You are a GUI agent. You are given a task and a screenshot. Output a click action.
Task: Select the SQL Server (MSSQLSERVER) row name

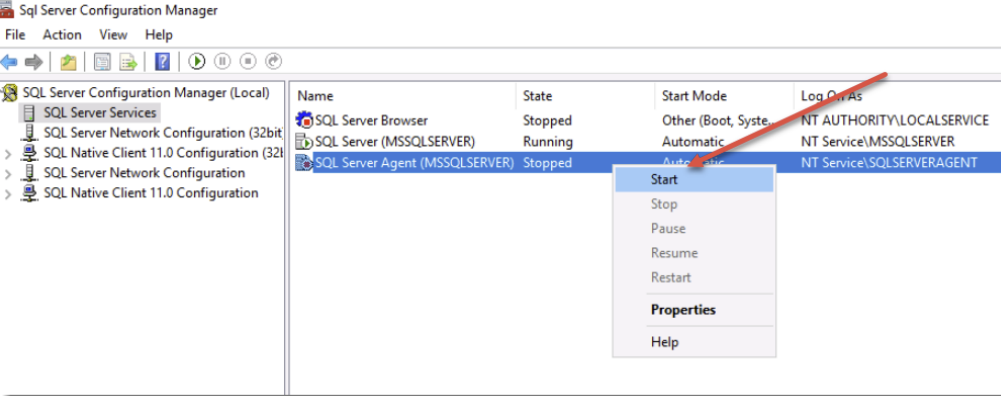point(395,142)
